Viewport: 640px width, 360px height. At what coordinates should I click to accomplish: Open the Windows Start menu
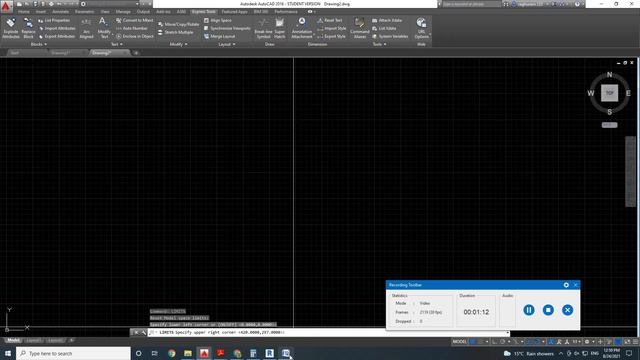pyautogui.click(x=8, y=353)
